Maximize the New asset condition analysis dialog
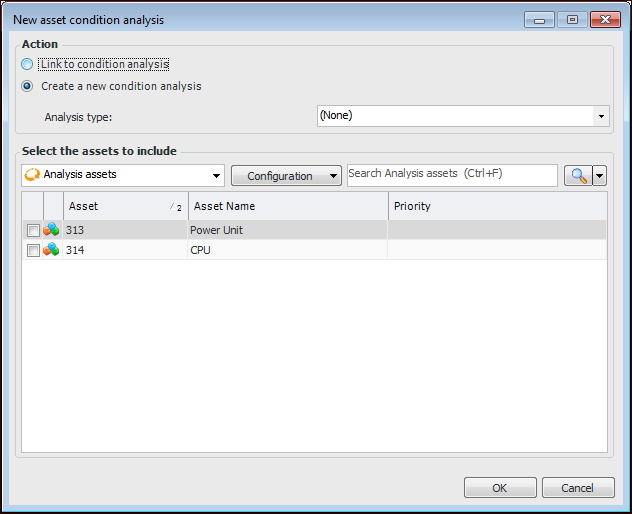This screenshot has height=514, width=632. point(572,20)
